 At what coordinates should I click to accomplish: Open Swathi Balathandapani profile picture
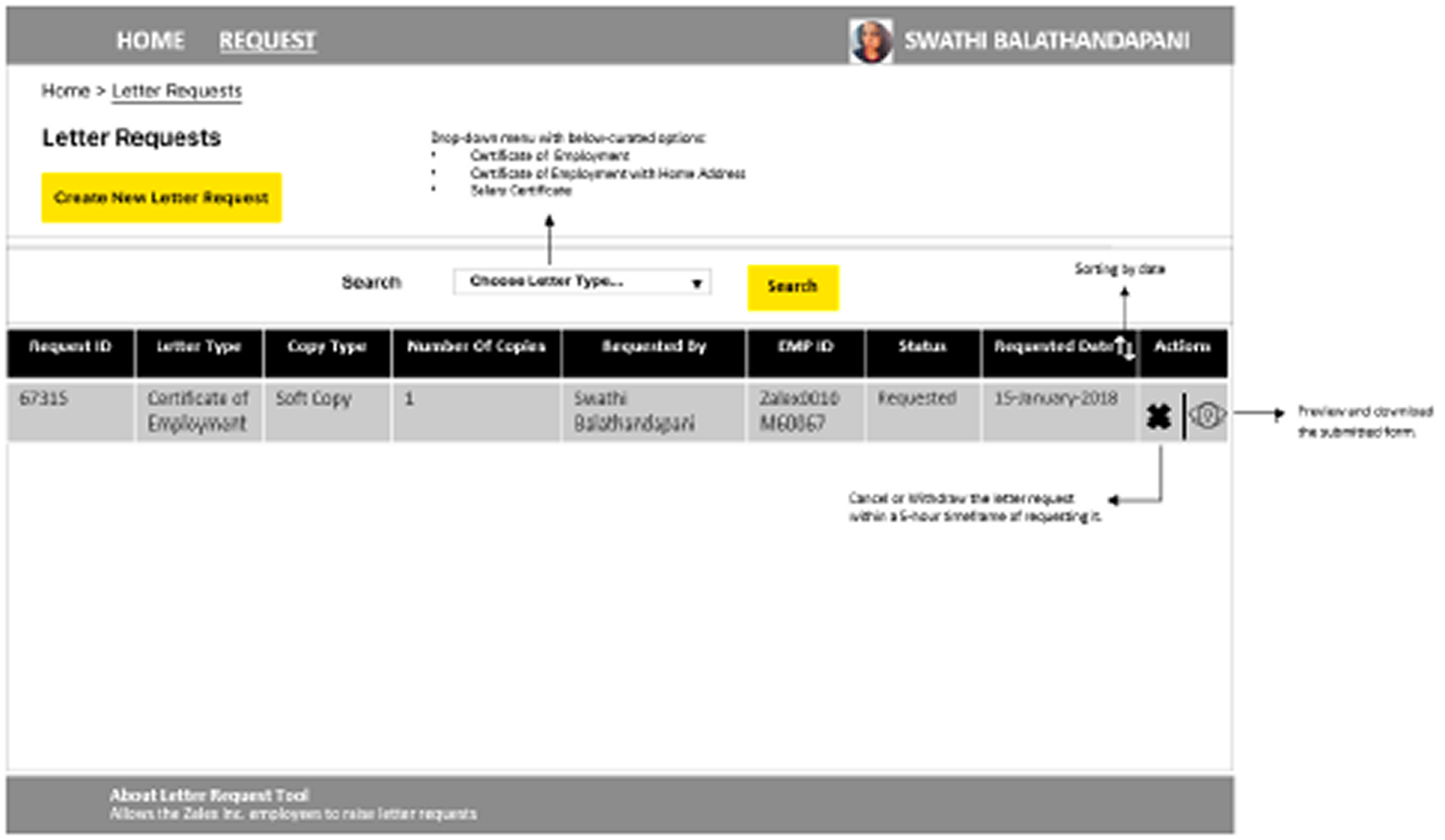point(870,41)
